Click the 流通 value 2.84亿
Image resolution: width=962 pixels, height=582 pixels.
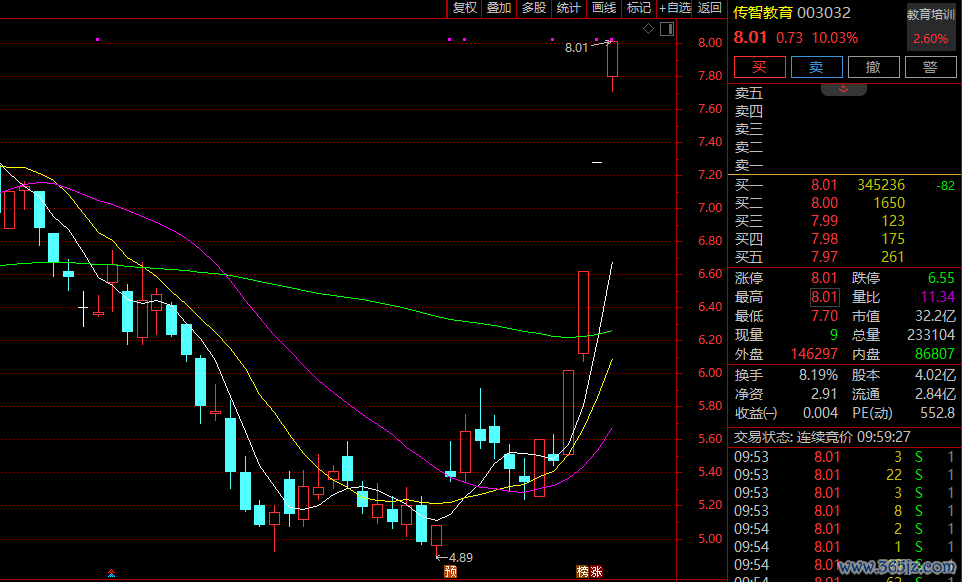click(935, 394)
